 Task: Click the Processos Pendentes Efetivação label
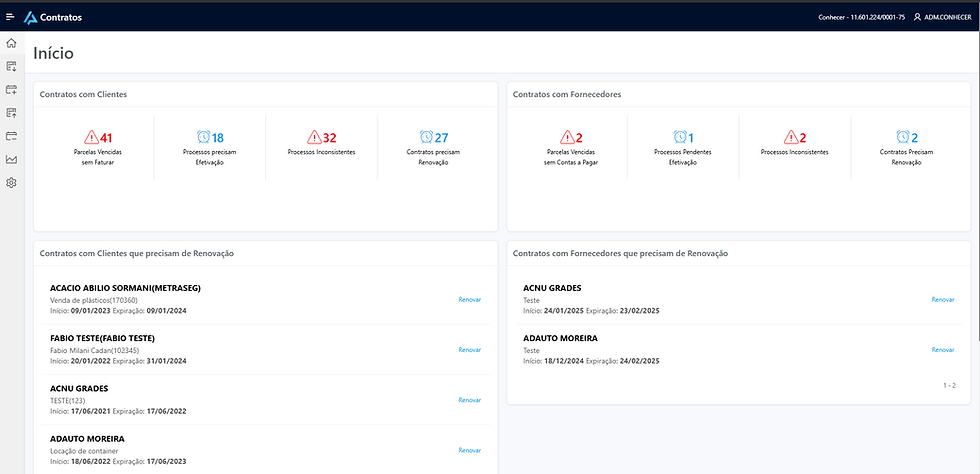pyautogui.click(x=682, y=157)
